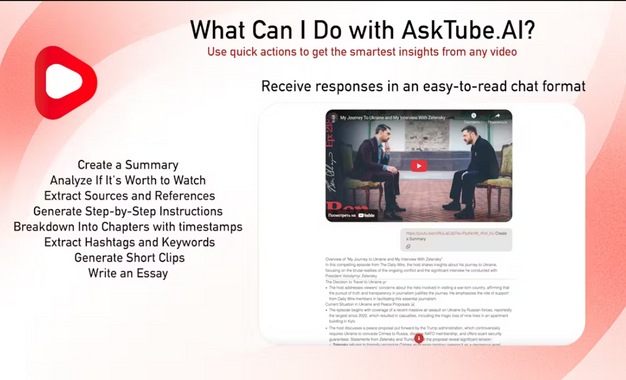The image size is (626, 380).
Task: Click the 'What Can I Do with AskTube.AI?' heading
Action: click(362, 30)
